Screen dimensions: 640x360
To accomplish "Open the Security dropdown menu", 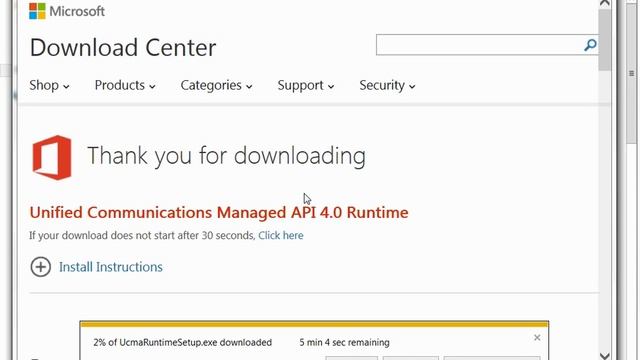I will [x=387, y=85].
